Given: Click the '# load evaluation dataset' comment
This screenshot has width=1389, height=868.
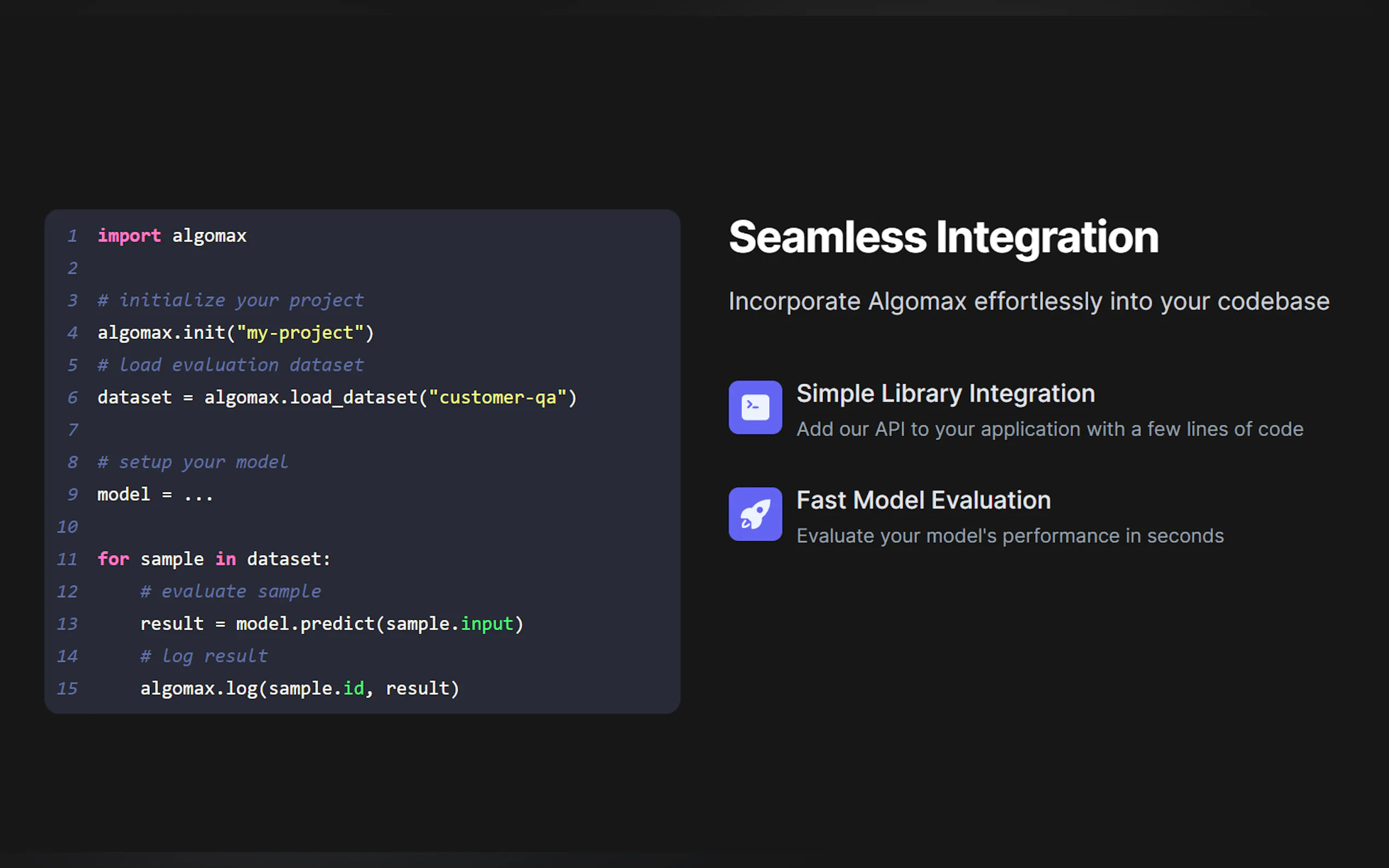Looking at the screenshot, I should [230, 365].
